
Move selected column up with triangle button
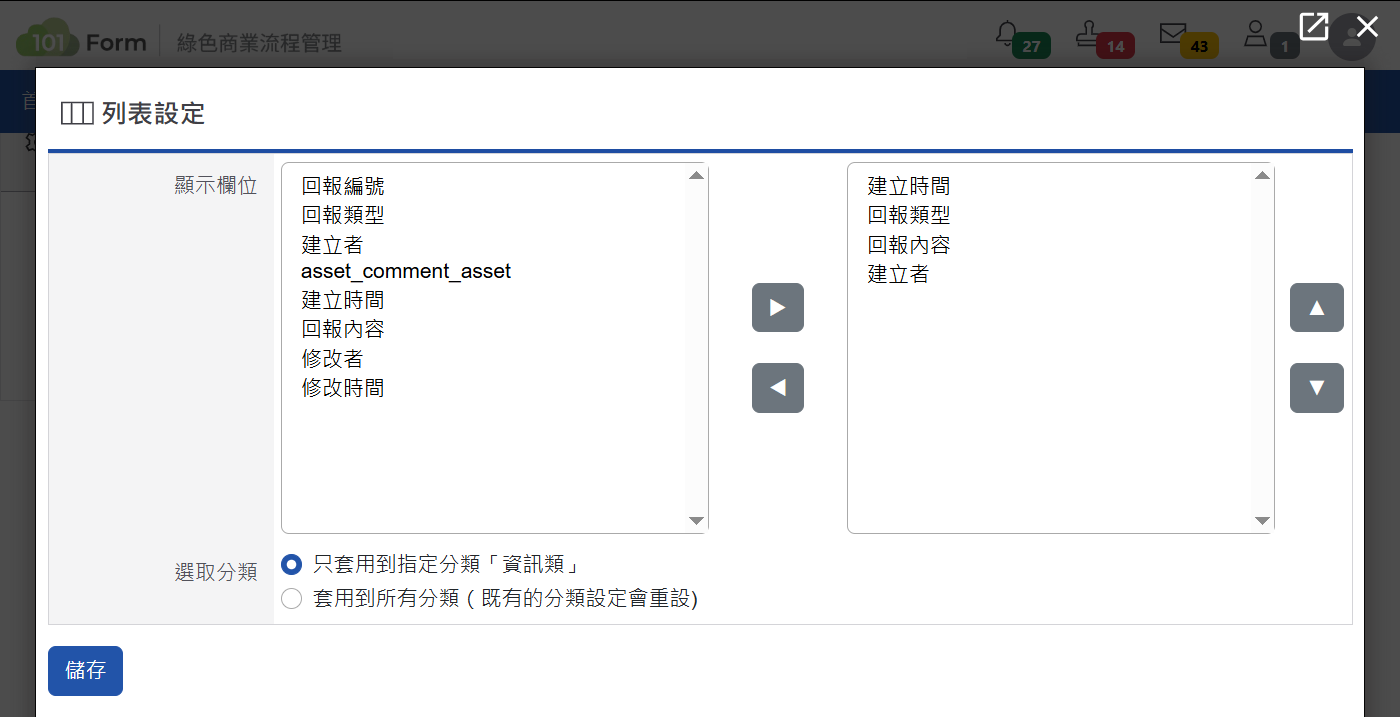click(x=1316, y=308)
